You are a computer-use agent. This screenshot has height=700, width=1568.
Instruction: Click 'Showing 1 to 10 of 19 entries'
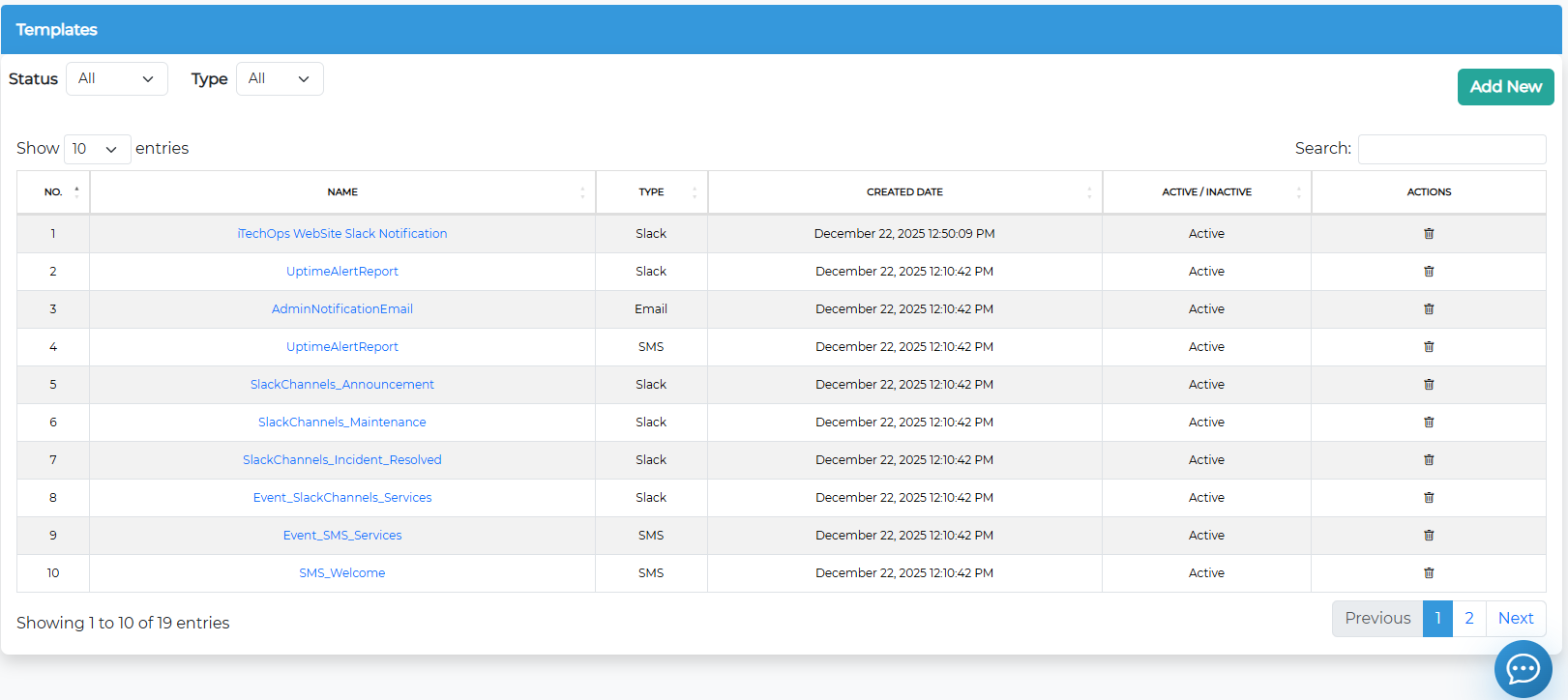coord(123,624)
